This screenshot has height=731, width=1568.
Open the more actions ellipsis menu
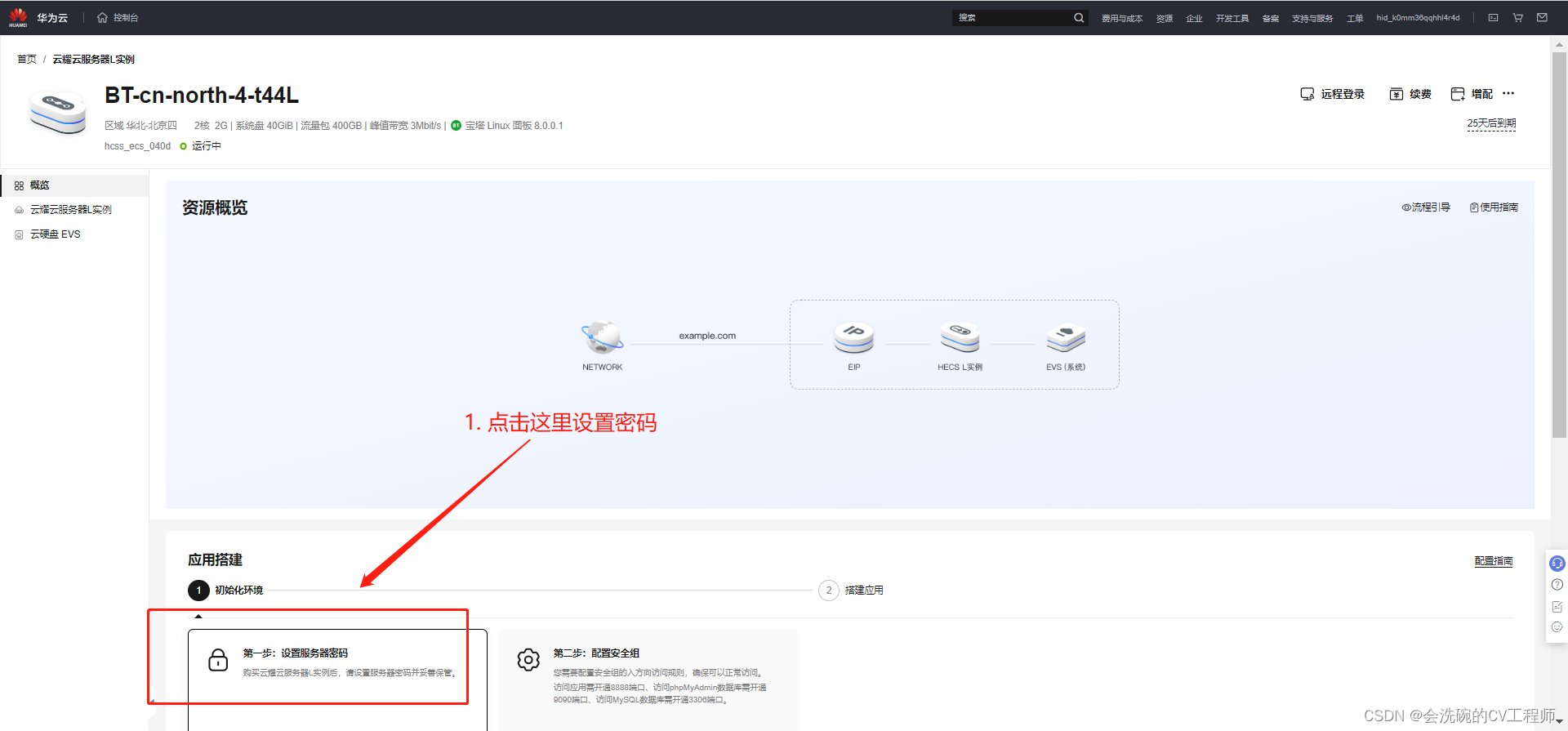tap(1508, 93)
